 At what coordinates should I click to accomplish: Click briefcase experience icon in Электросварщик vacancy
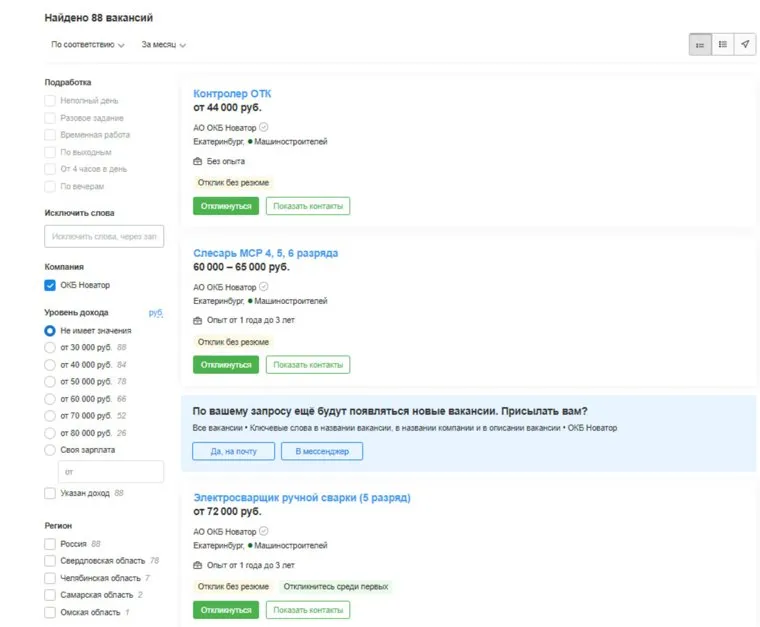tap(198, 565)
